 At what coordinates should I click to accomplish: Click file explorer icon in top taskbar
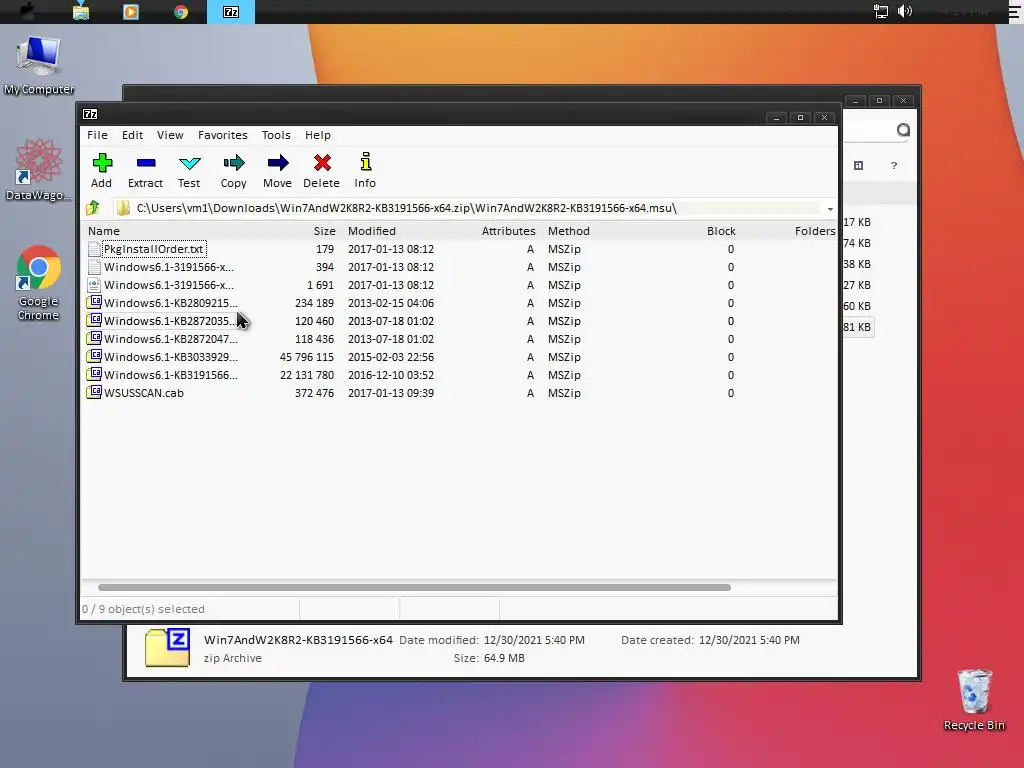click(x=81, y=12)
